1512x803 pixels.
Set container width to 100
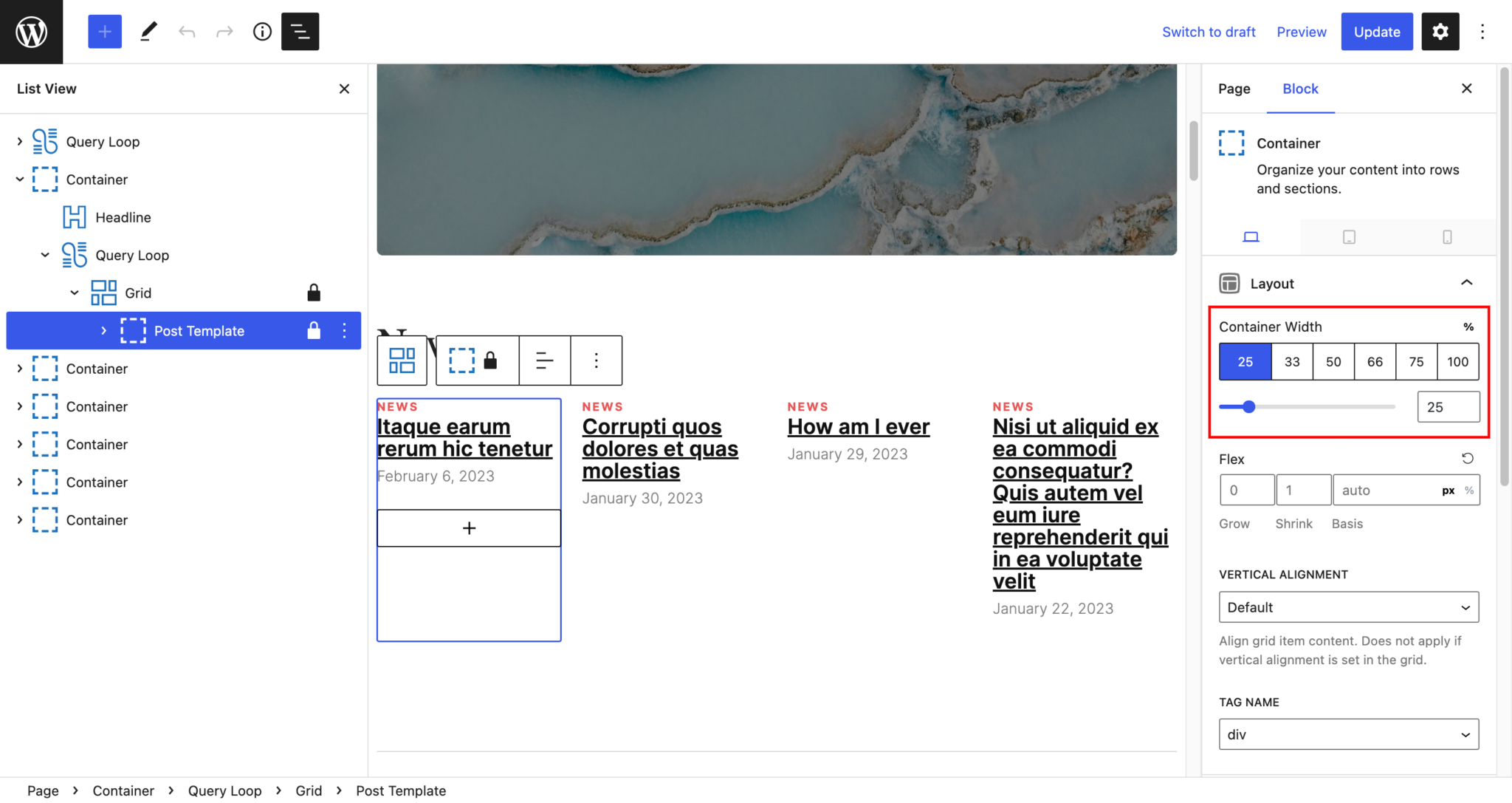click(1457, 362)
